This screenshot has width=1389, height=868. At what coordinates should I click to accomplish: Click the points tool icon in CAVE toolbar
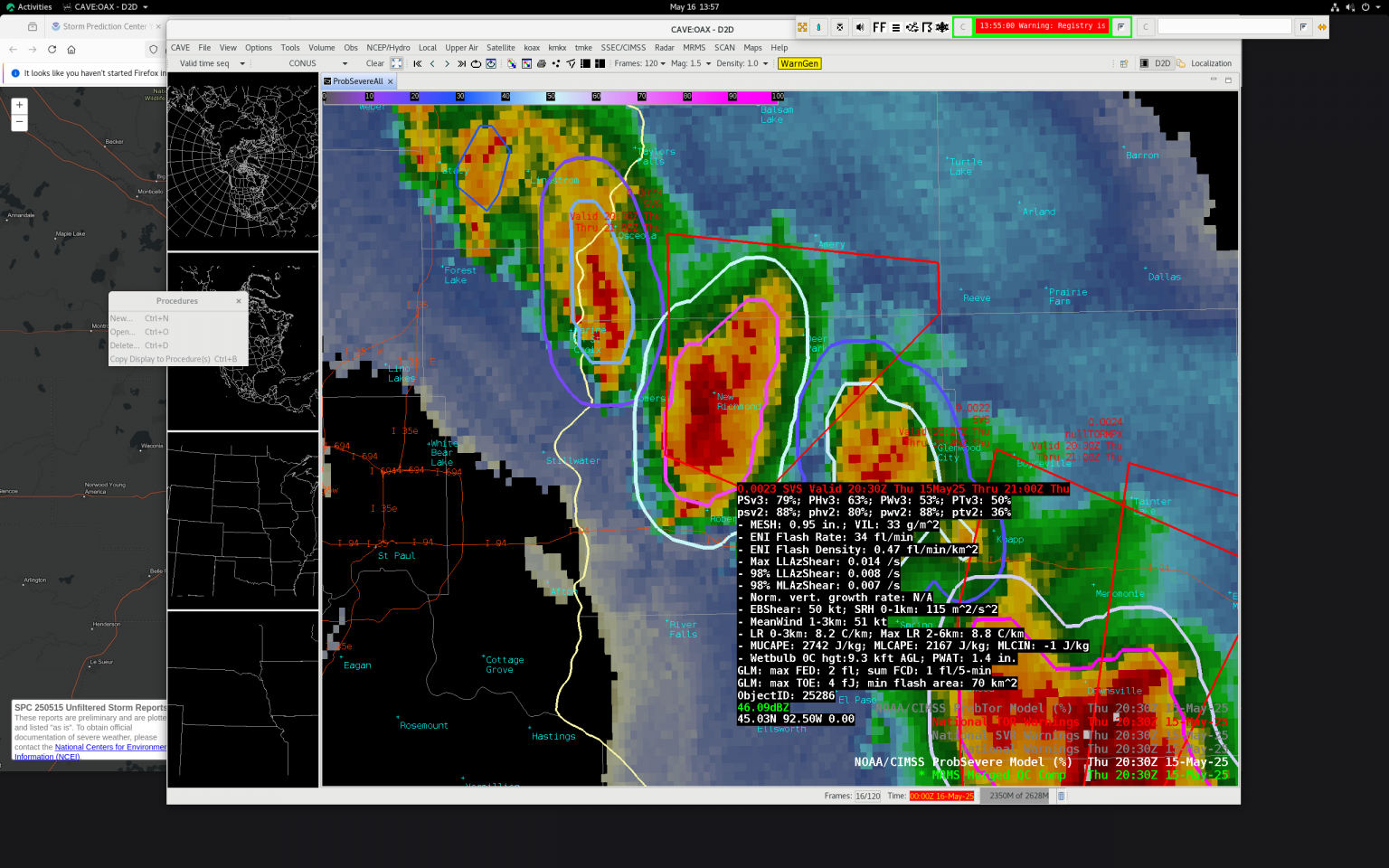pos(555,63)
